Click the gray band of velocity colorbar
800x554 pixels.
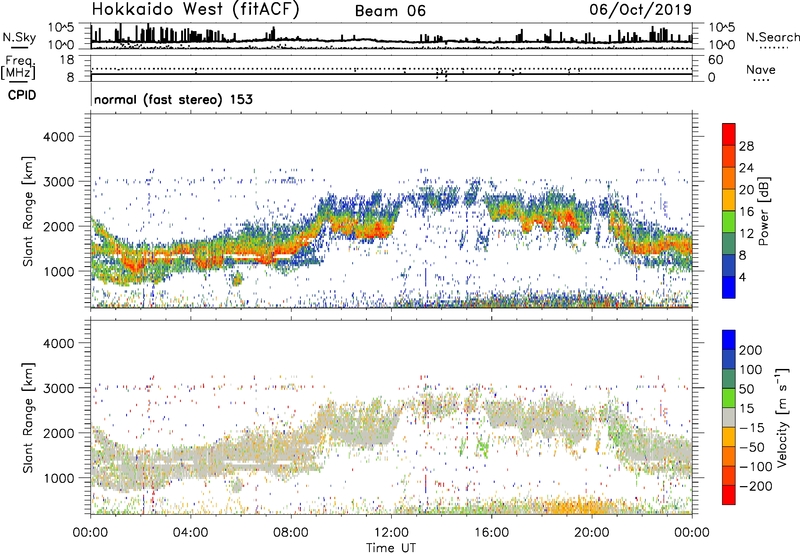pyautogui.click(x=729, y=417)
